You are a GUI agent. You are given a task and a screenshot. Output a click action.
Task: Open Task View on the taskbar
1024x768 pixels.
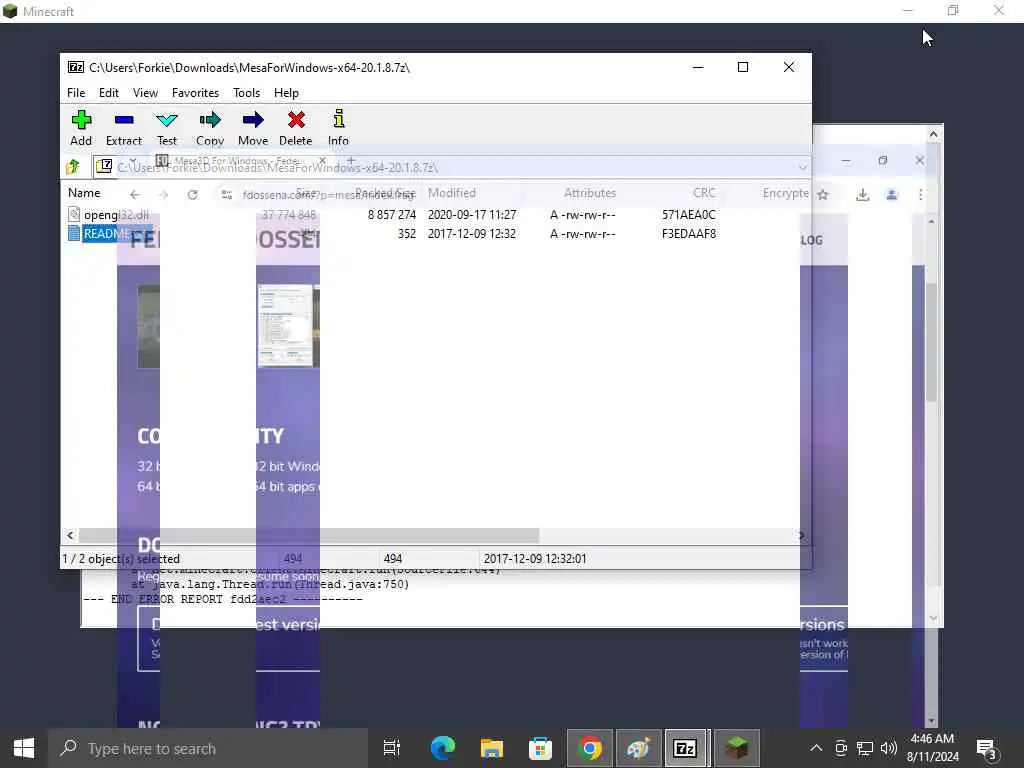click(392, 748)
